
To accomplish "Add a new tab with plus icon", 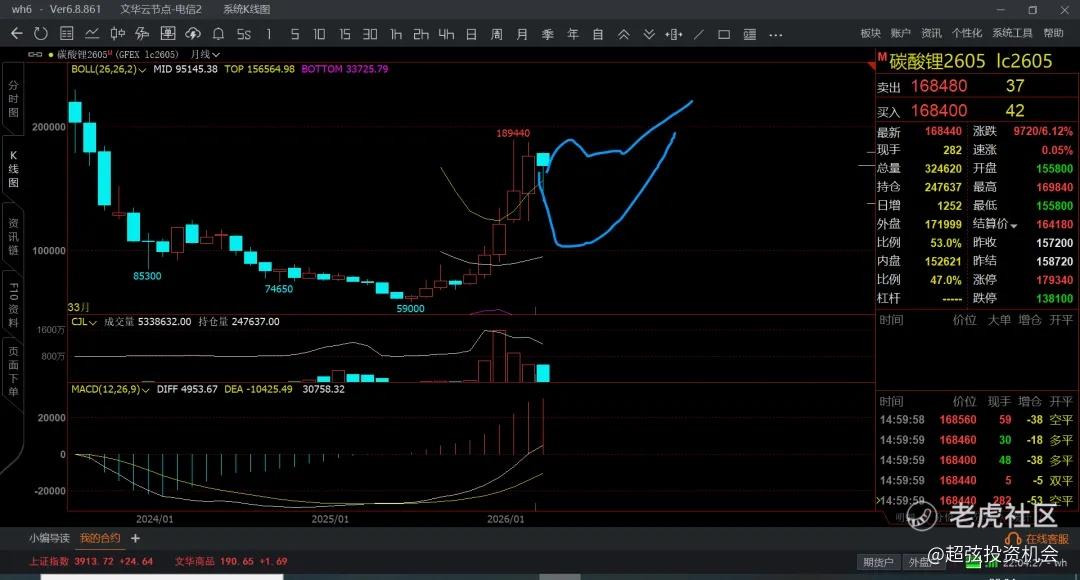I will coord(135,538).
